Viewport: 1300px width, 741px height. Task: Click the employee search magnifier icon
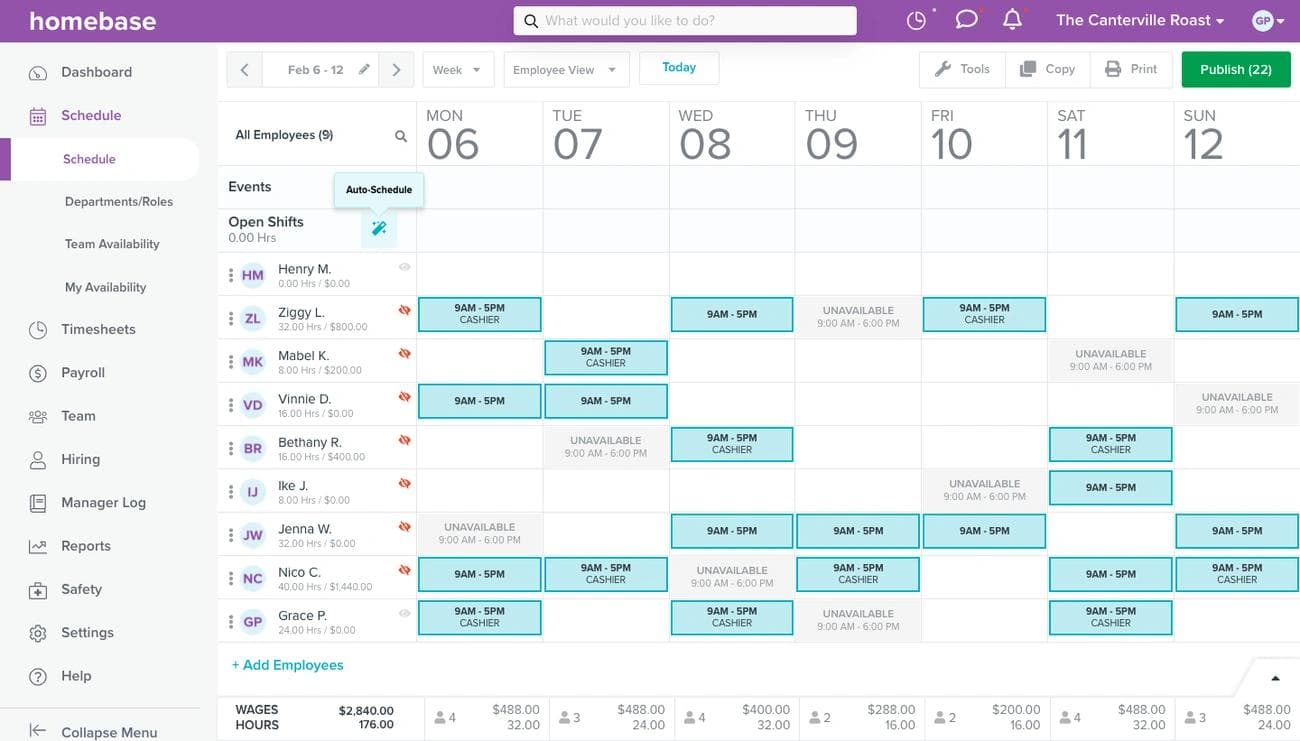coord(401,136)
